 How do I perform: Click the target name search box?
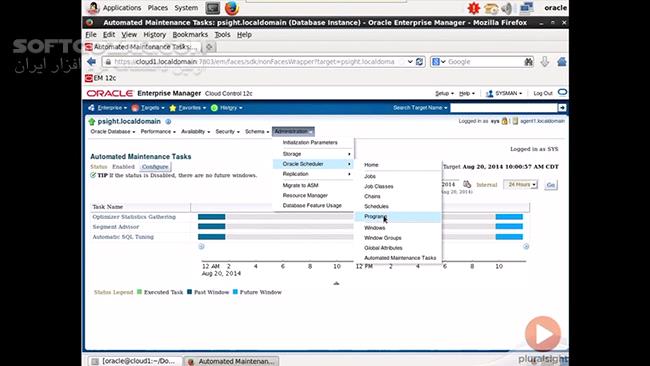click(x=504, y=108)
